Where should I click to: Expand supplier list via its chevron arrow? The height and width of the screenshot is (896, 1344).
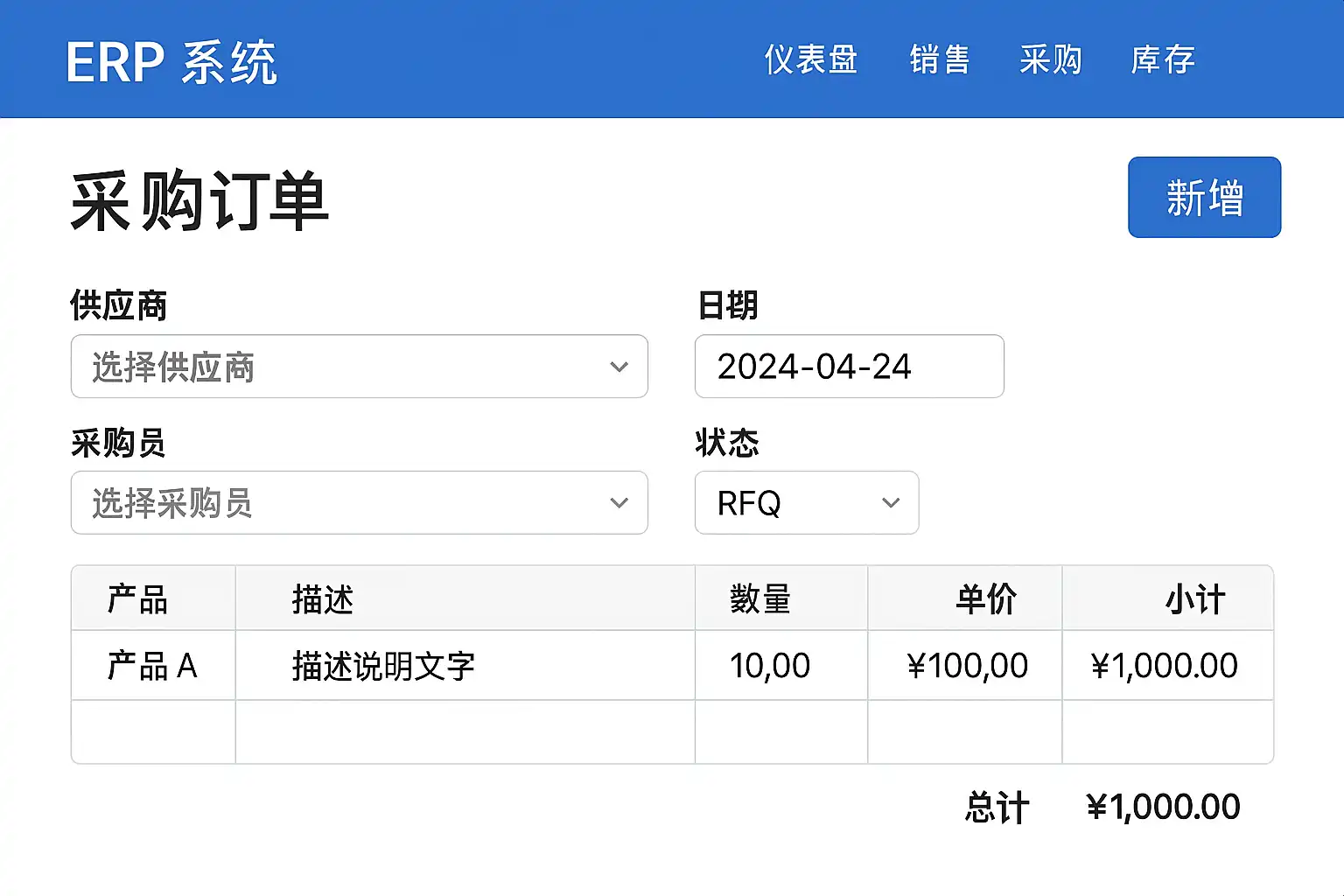pos(619,367)
